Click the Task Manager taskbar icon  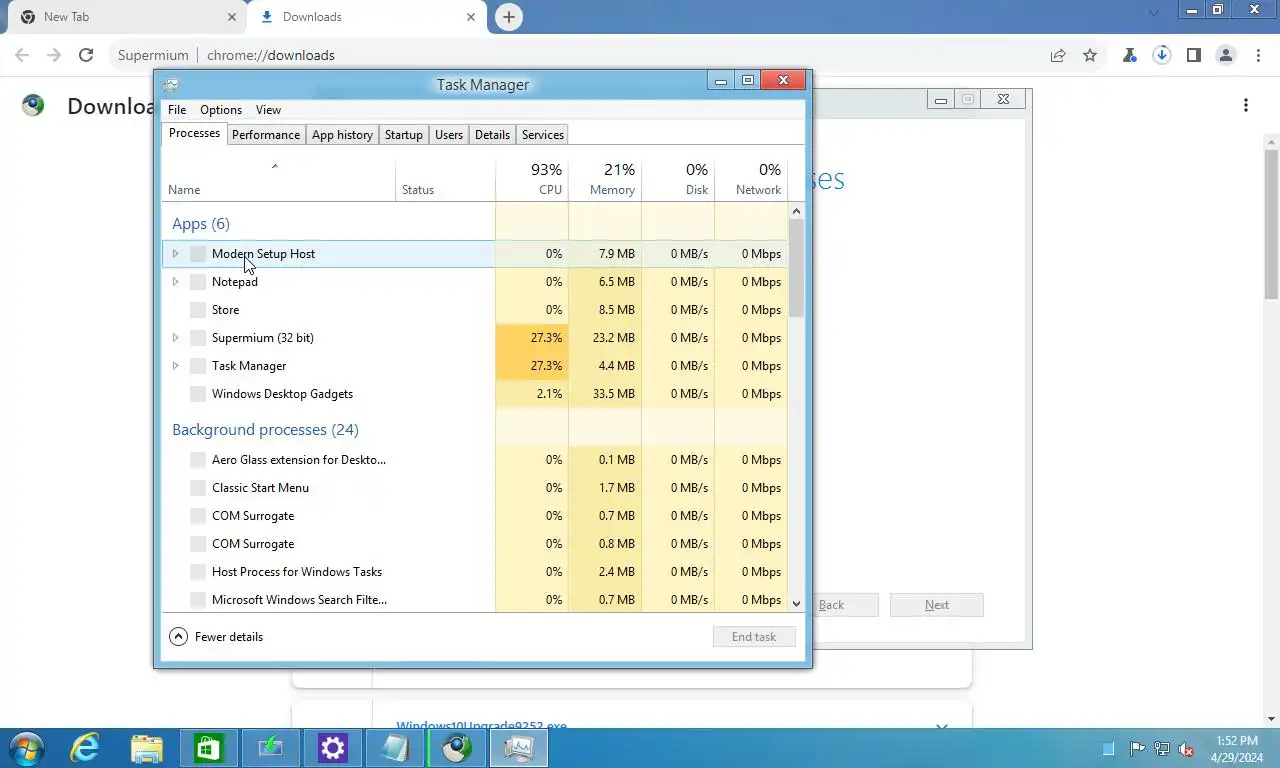[519, 748]
